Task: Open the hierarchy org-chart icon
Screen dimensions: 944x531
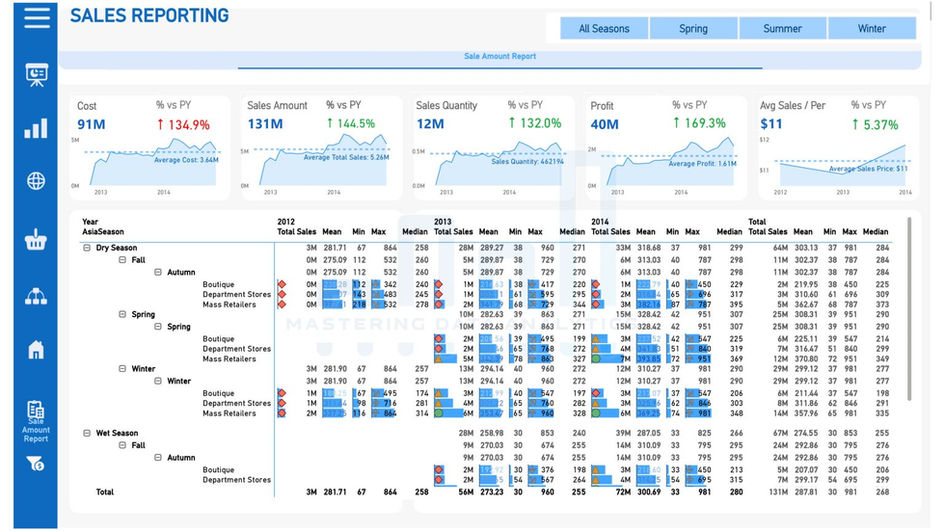Action: [x=36, y=296]
